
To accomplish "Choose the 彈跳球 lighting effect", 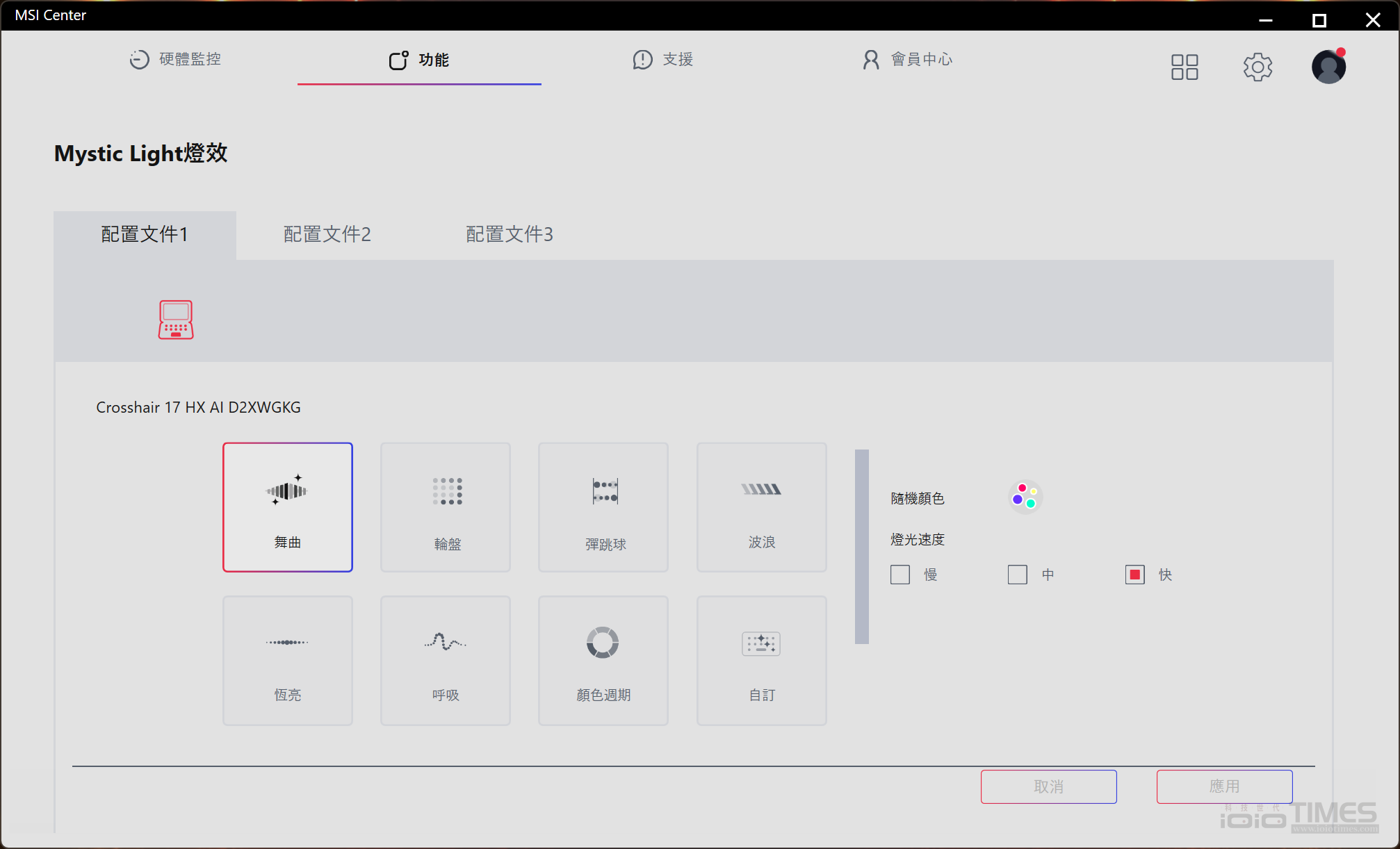I will click(603, 507).
